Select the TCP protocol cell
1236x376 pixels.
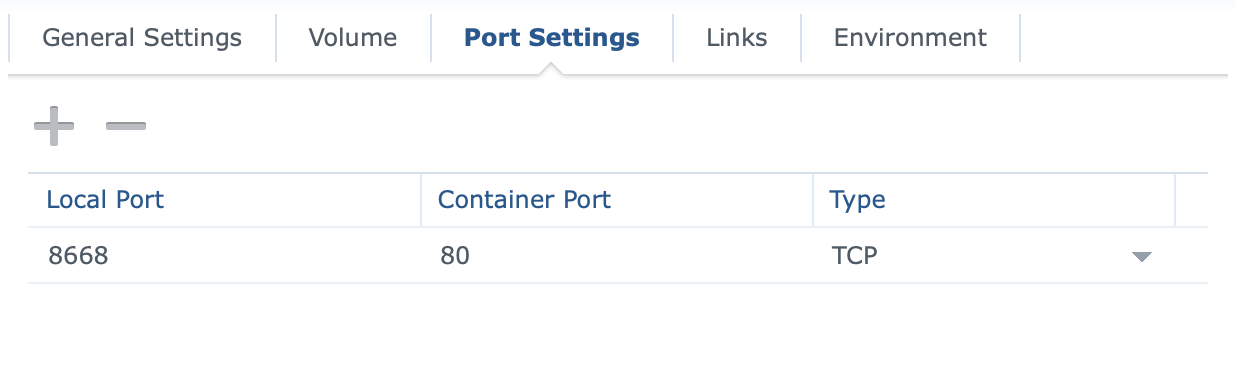993,256
